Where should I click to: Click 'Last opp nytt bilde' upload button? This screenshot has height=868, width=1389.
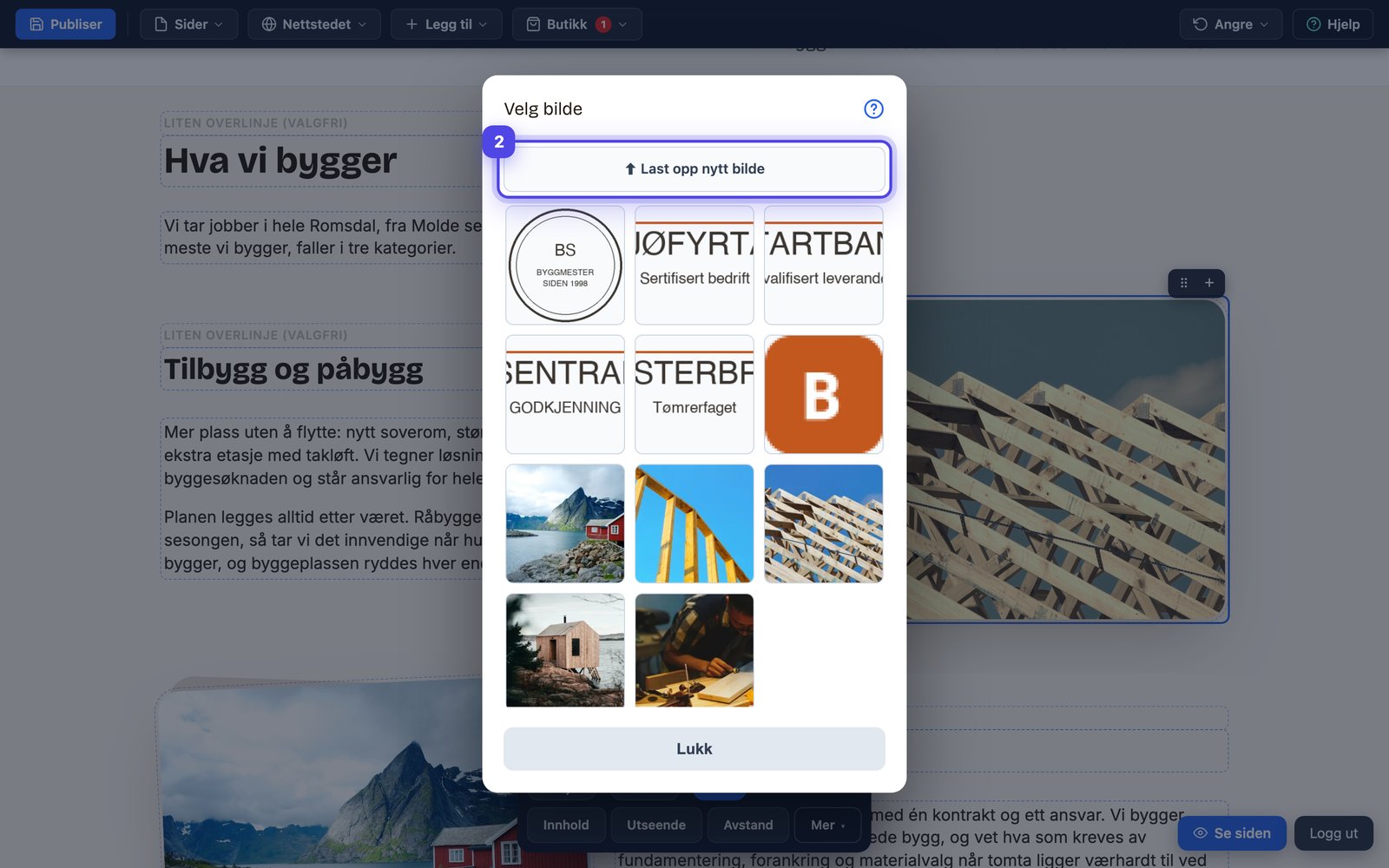tap(694, 169)
